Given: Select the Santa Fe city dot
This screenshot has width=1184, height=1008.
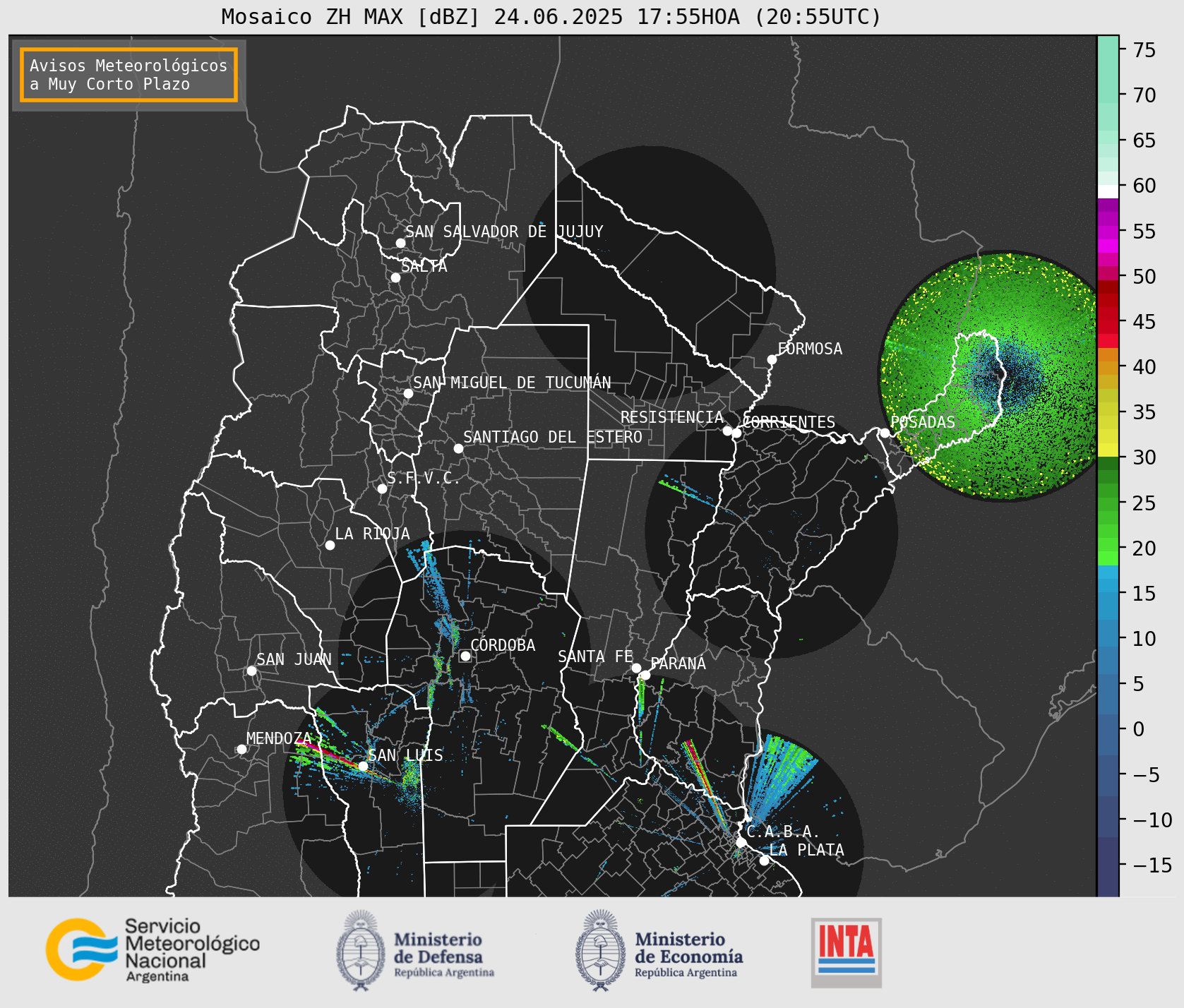Looking at the screenshot, I should click(x=636, y=668).
